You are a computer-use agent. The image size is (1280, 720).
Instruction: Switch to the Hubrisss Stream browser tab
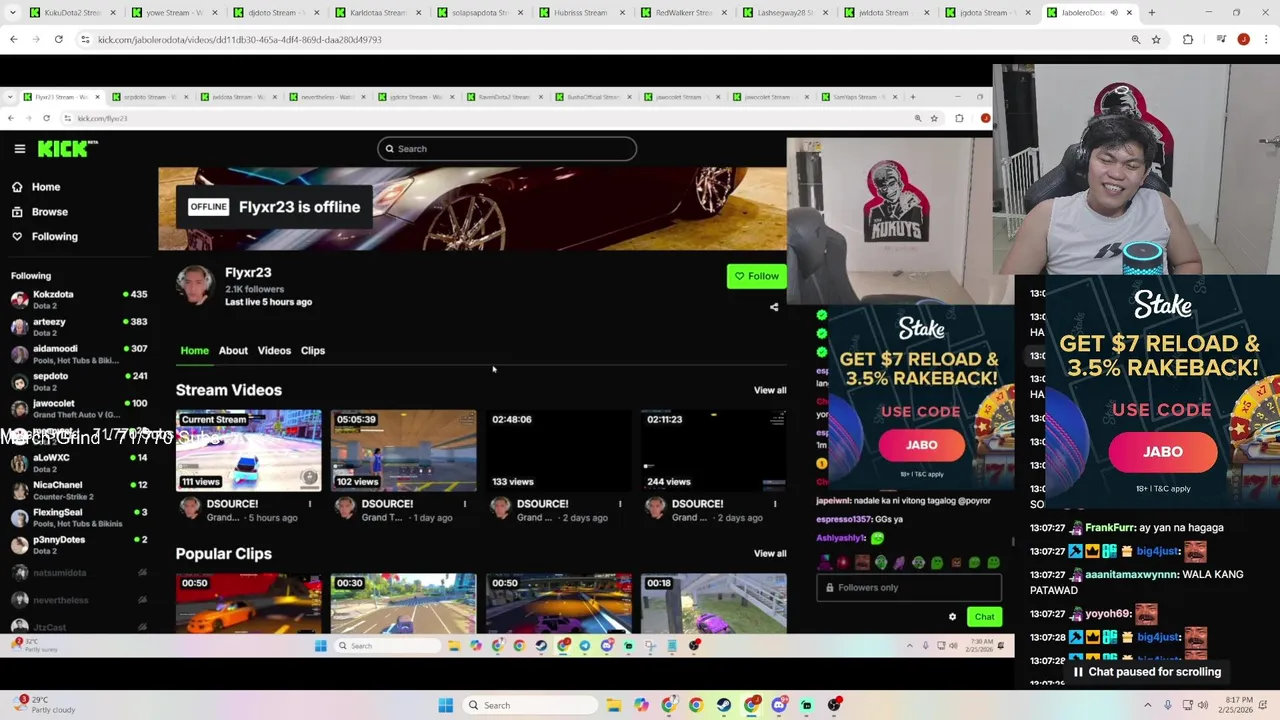point(580,13)
